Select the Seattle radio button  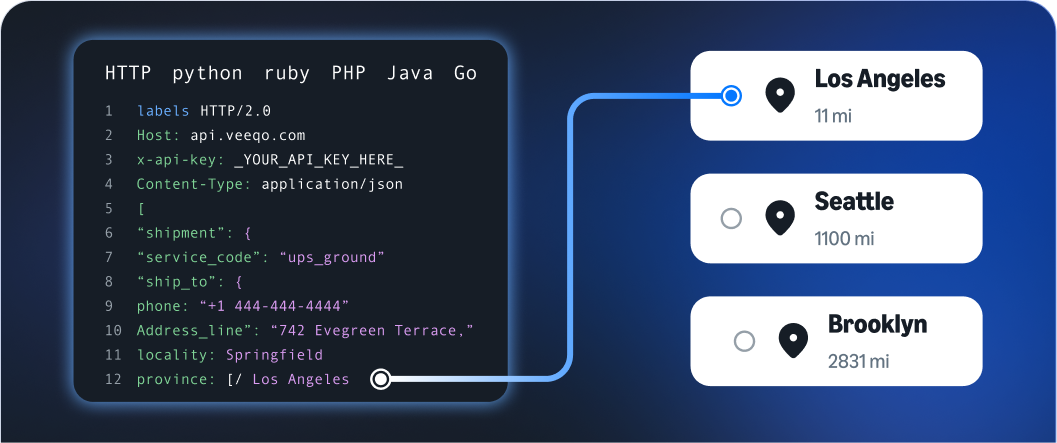pos(731,218)
